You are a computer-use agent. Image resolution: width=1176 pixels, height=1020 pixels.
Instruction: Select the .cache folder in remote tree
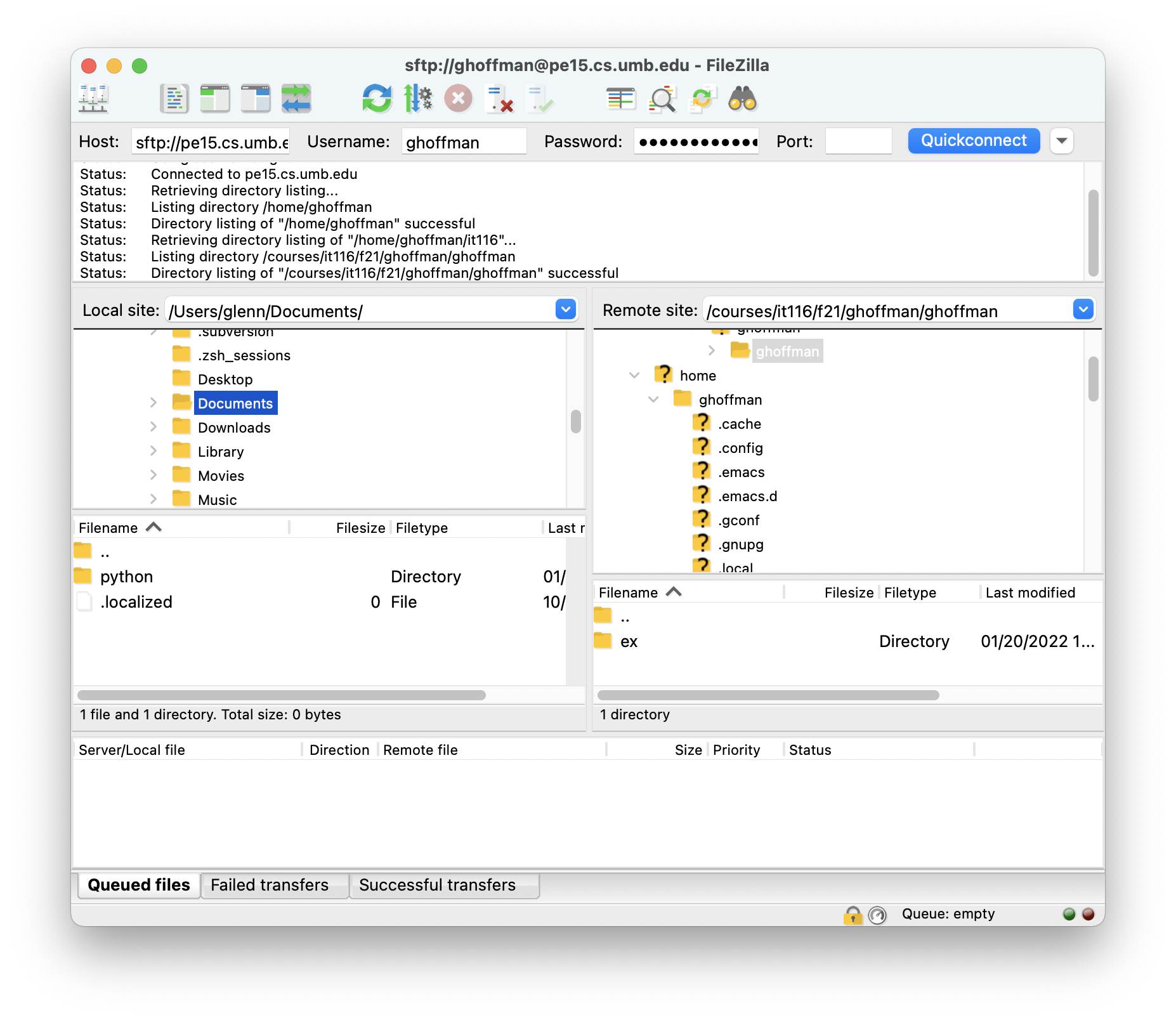point(740,424)
